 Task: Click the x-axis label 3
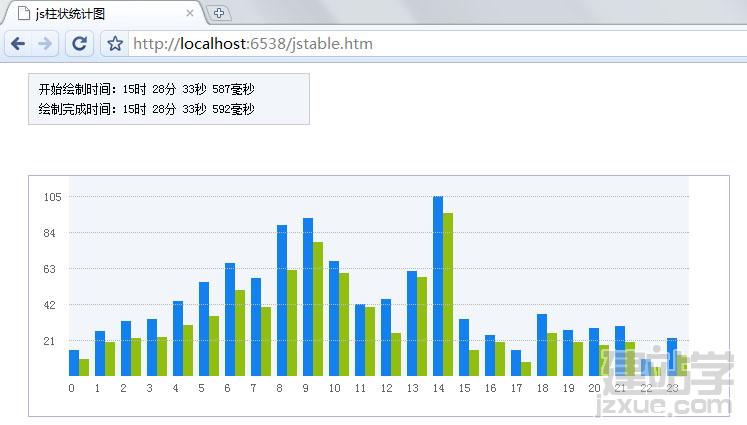pyautogui.click(x=150, y=388)
